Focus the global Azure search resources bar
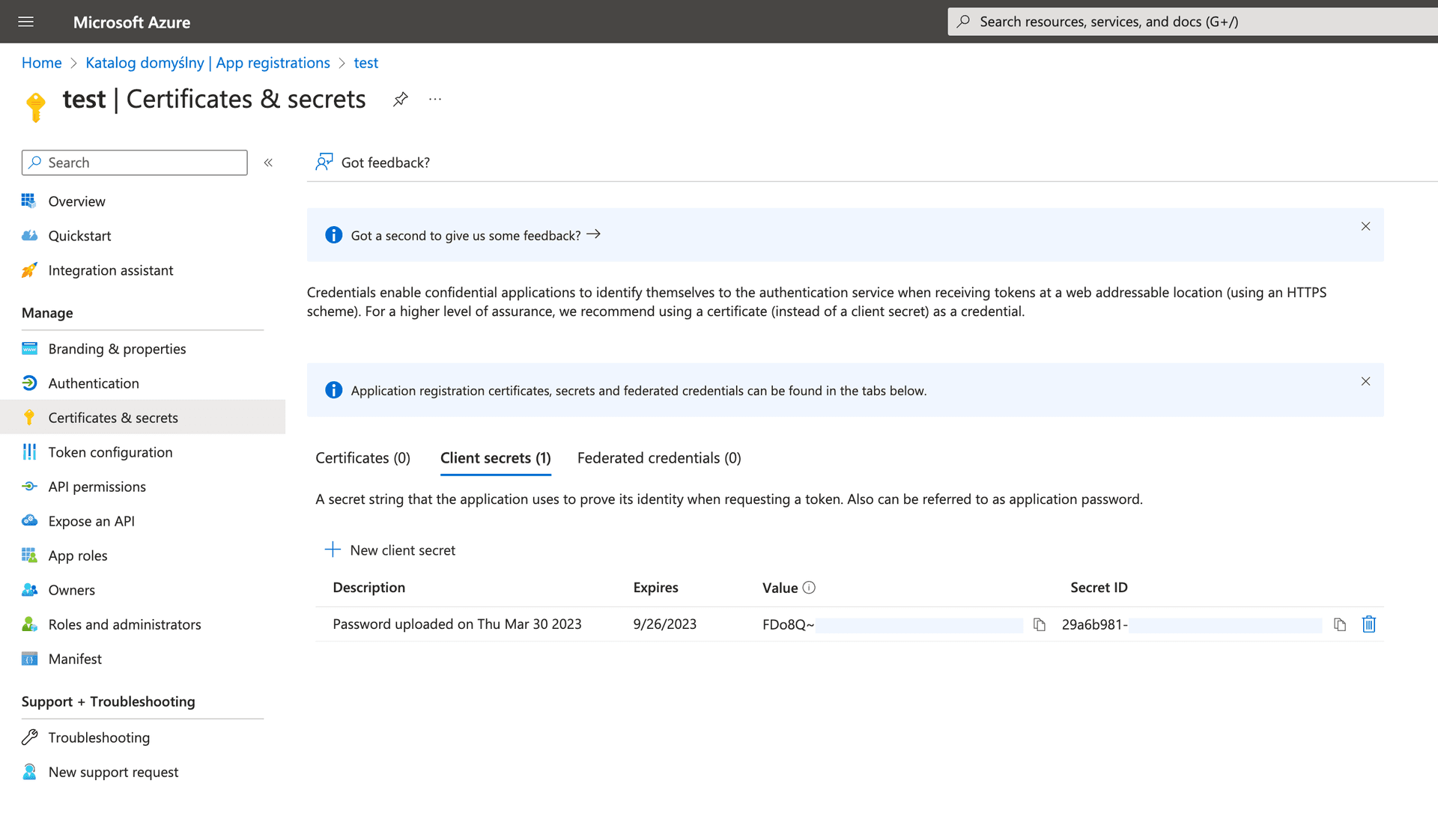This screenshot has width=1438, height=840. [x=1191, y=22]
